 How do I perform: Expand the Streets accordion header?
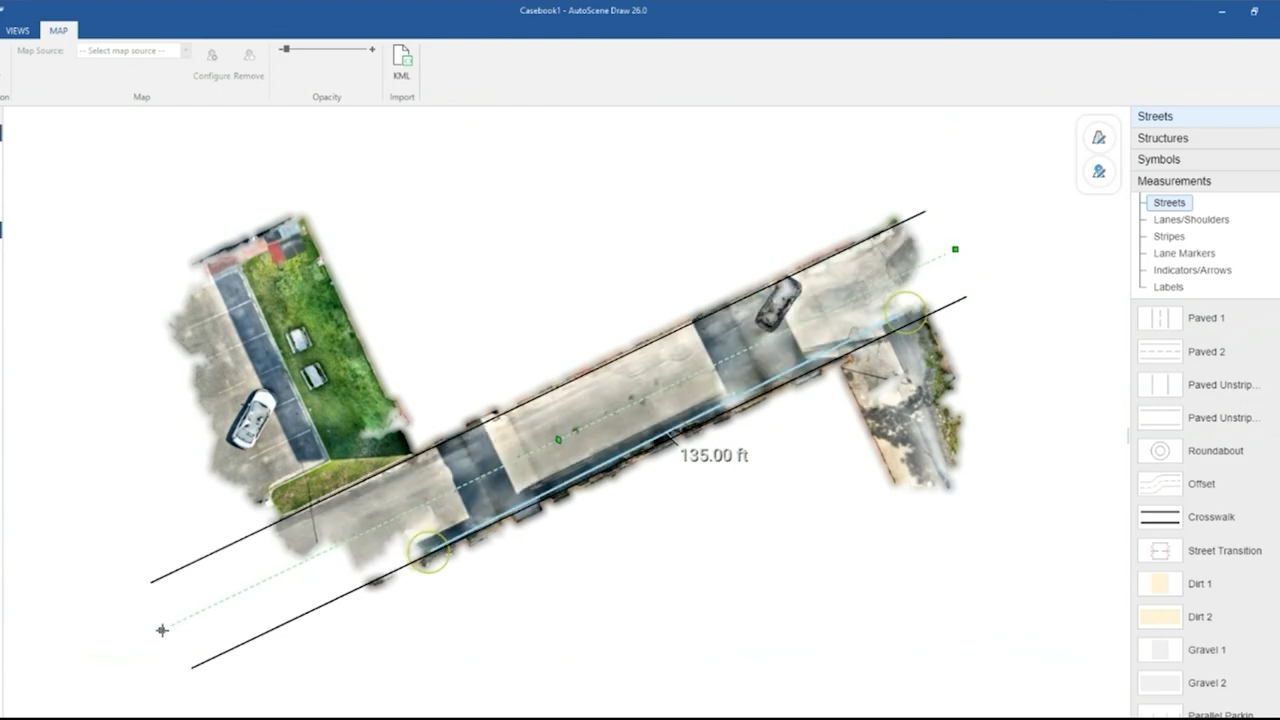coord(1205,117)
